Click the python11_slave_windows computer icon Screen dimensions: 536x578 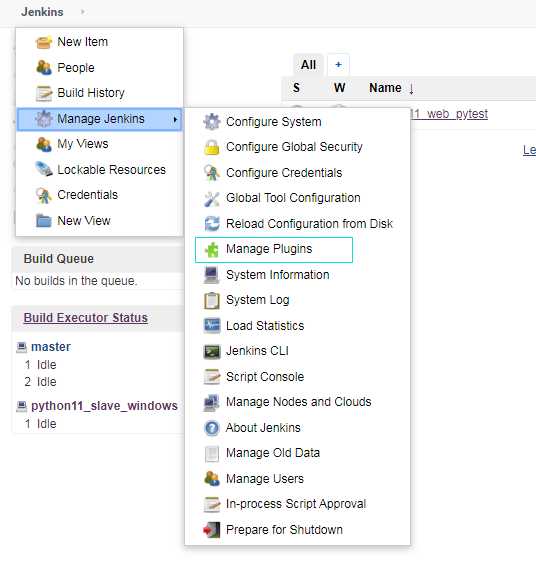(22, 406)
